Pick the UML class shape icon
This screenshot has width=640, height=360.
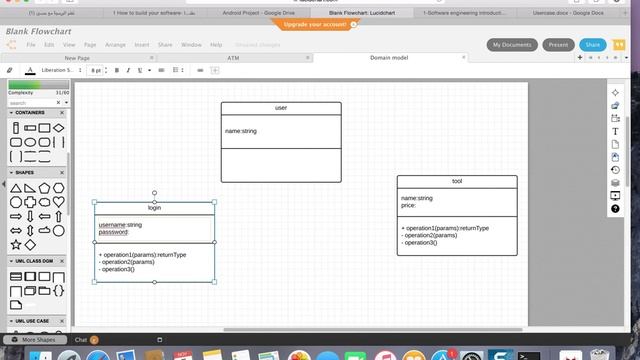click(x=16, y=277)
